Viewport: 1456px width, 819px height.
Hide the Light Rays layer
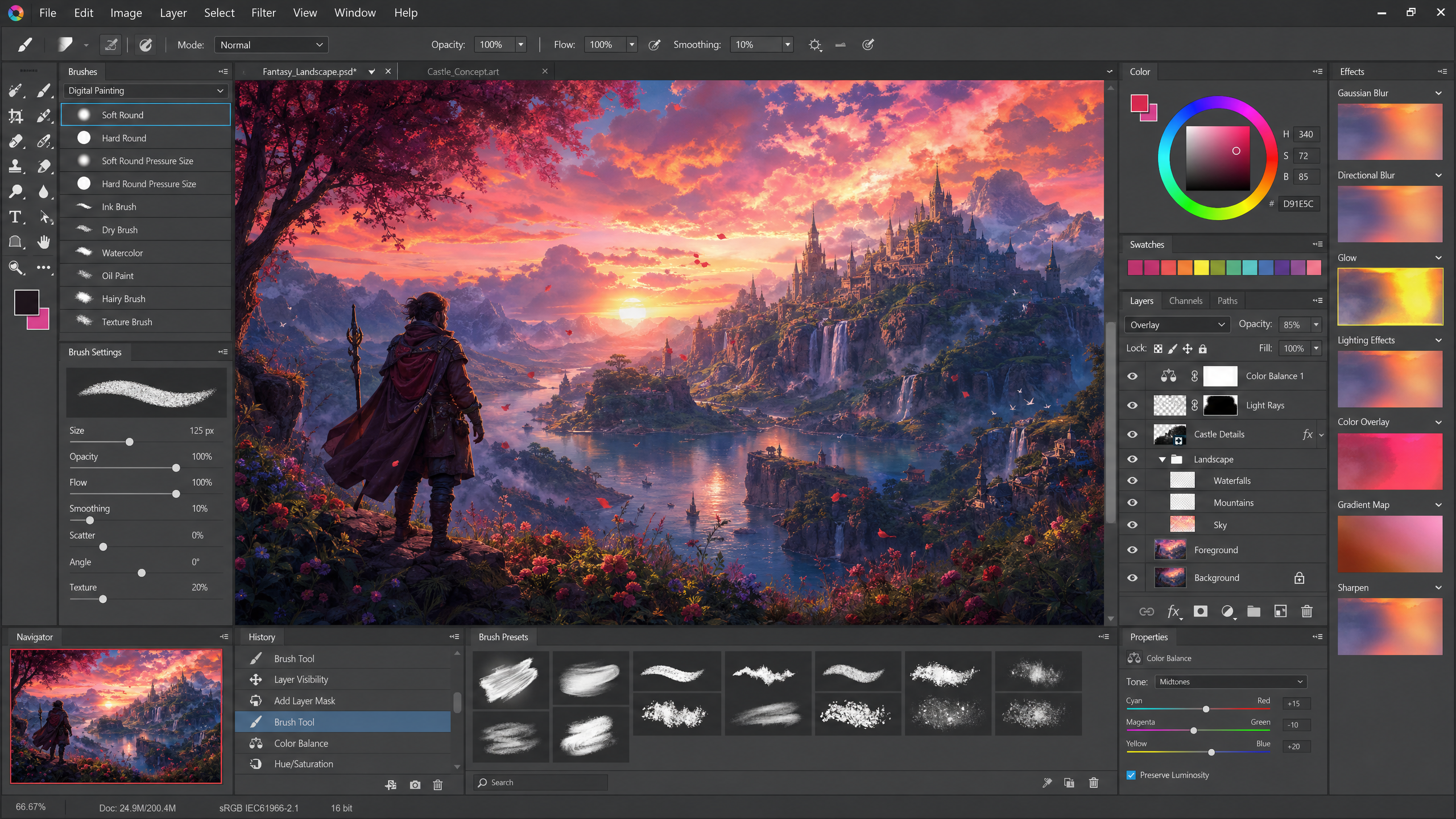[1132, 406]
